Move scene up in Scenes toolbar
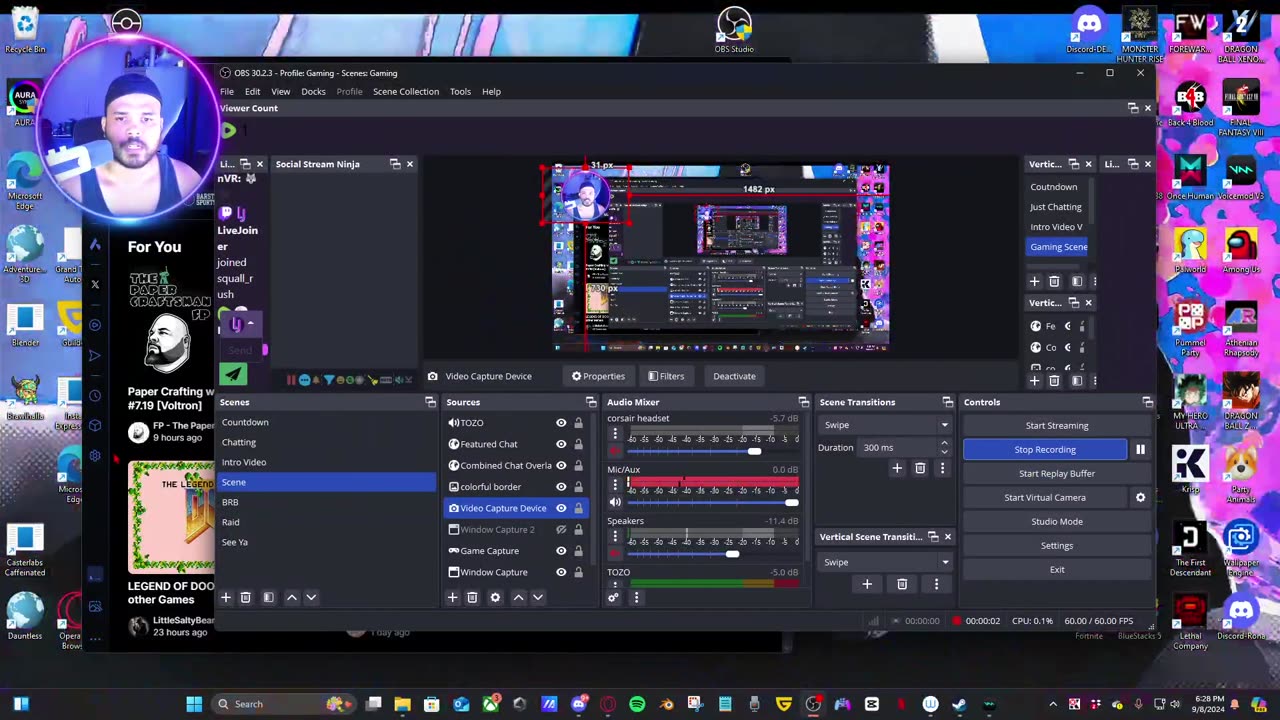 (292, 597)
